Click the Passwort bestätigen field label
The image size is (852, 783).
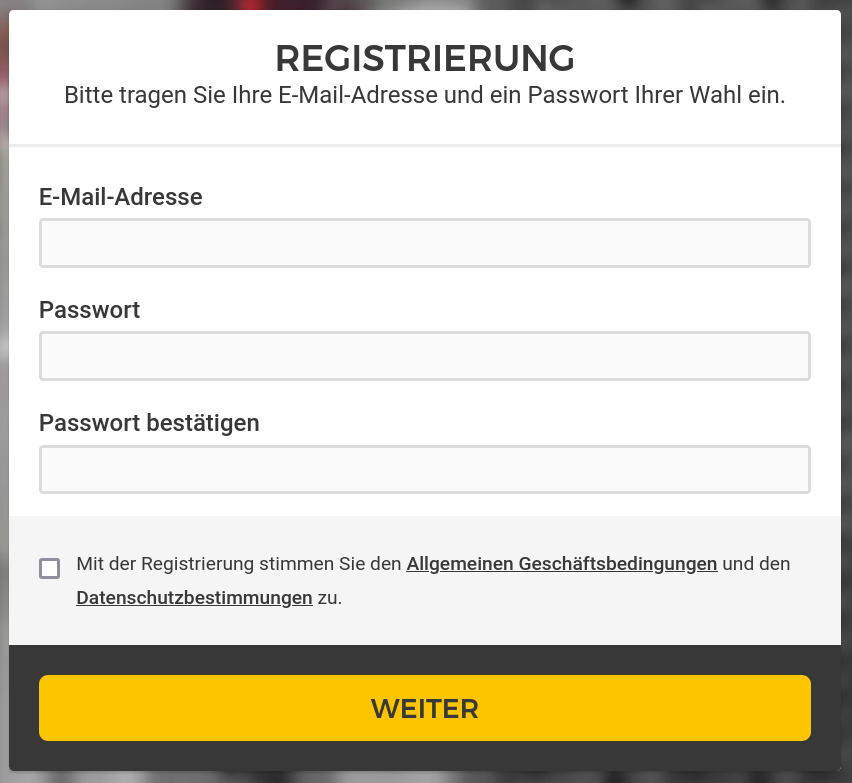149,423
